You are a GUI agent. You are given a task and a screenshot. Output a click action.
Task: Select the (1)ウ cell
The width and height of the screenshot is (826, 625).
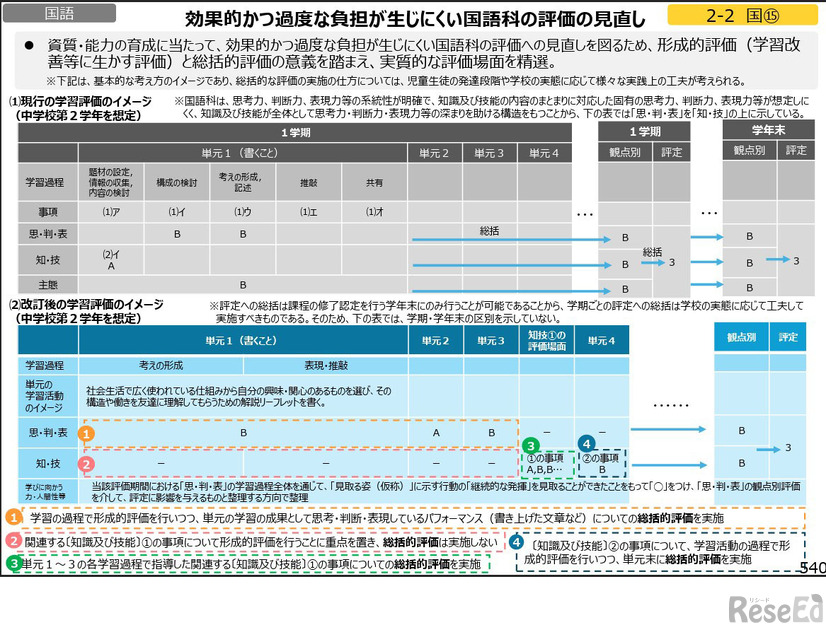(243, 212)
